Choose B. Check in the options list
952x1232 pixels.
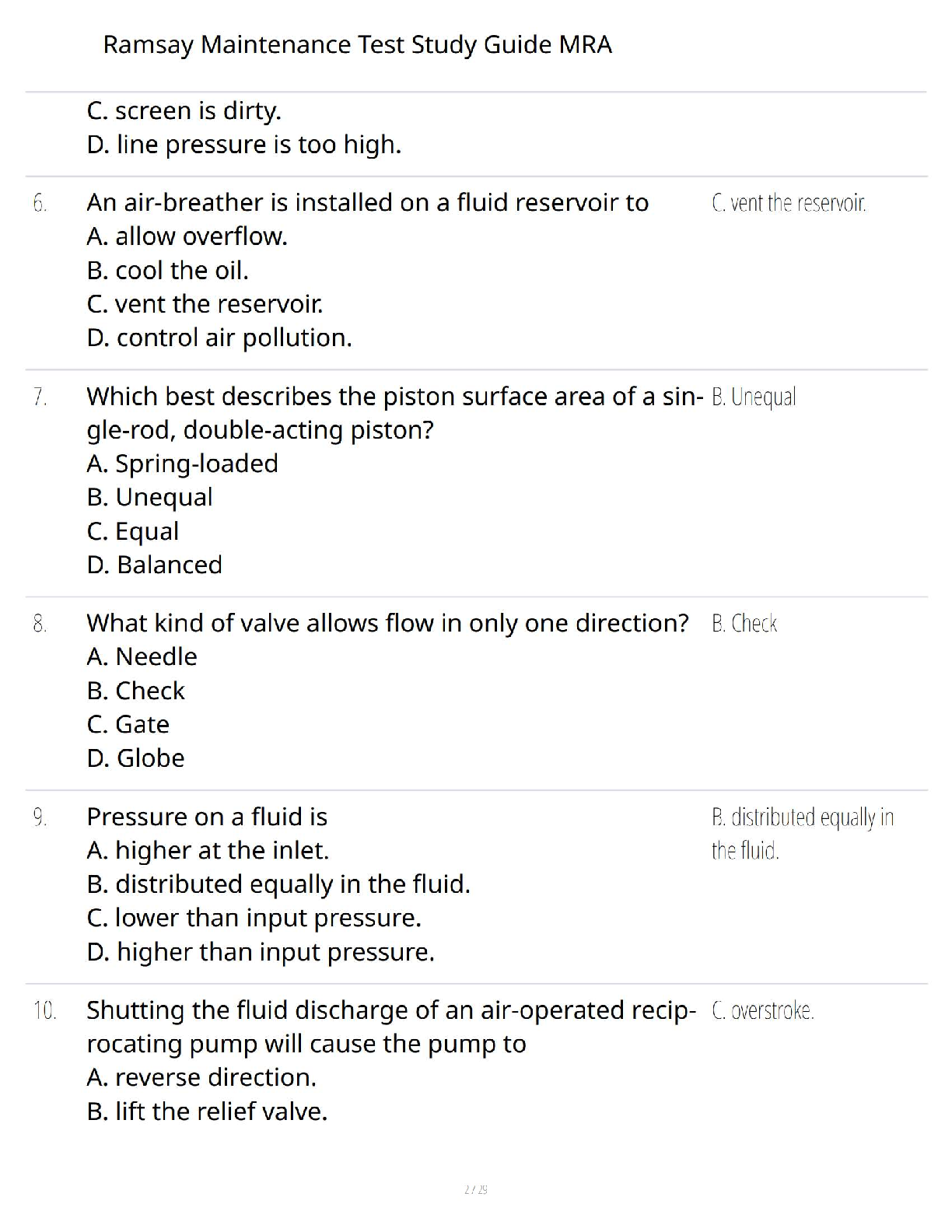coord(136,691)
